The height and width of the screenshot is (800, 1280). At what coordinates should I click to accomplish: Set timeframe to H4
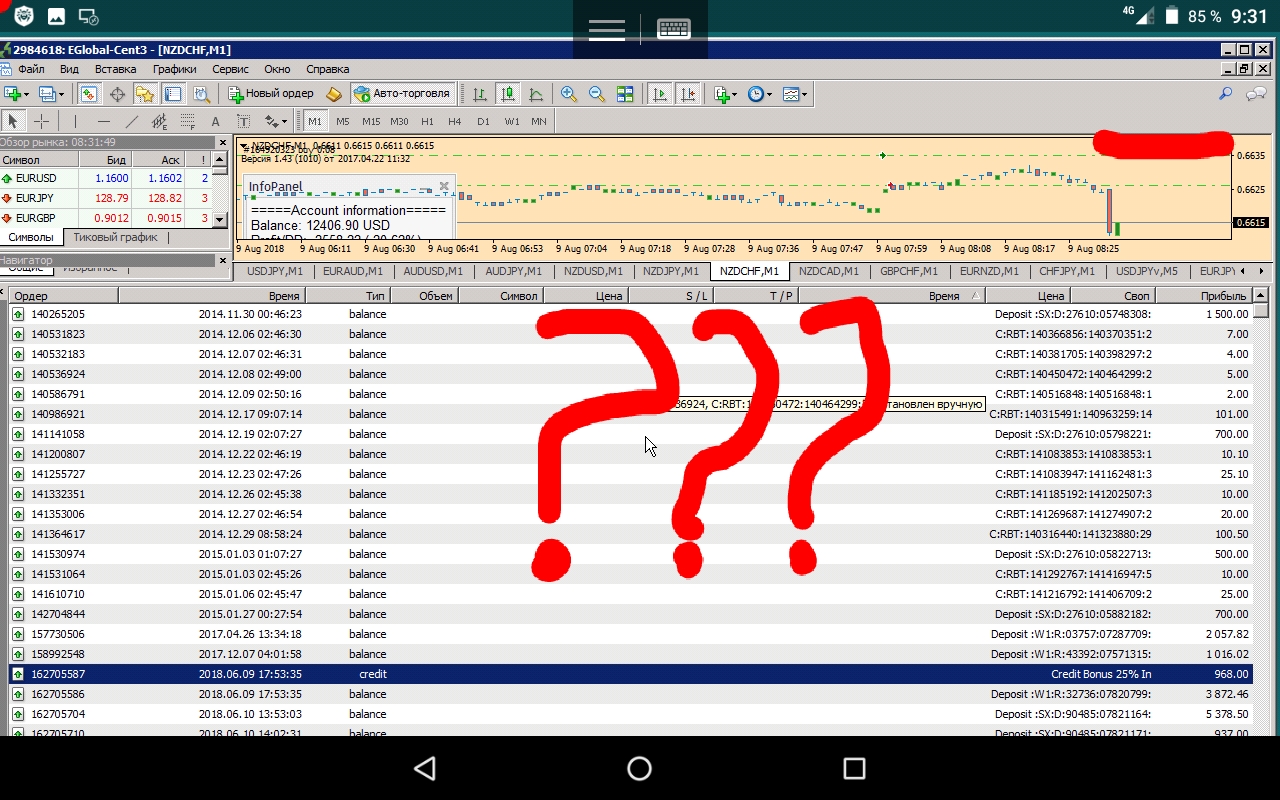455,121
